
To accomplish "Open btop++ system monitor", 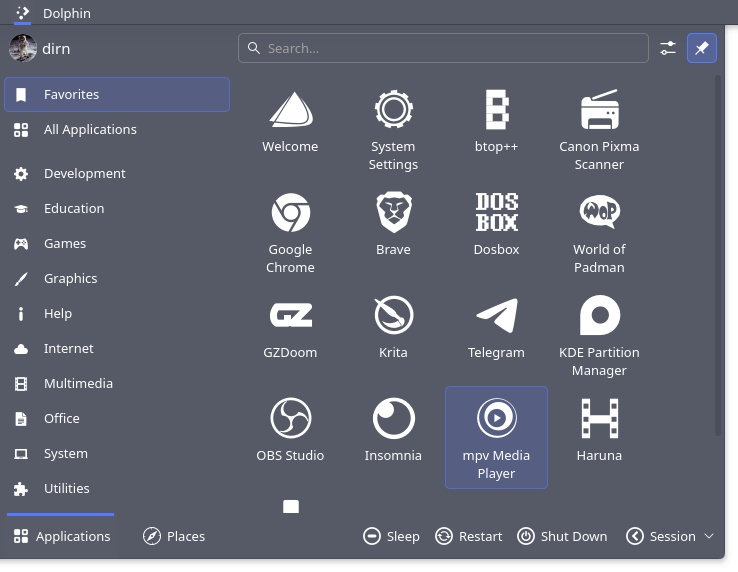I will tap(496, 119).
